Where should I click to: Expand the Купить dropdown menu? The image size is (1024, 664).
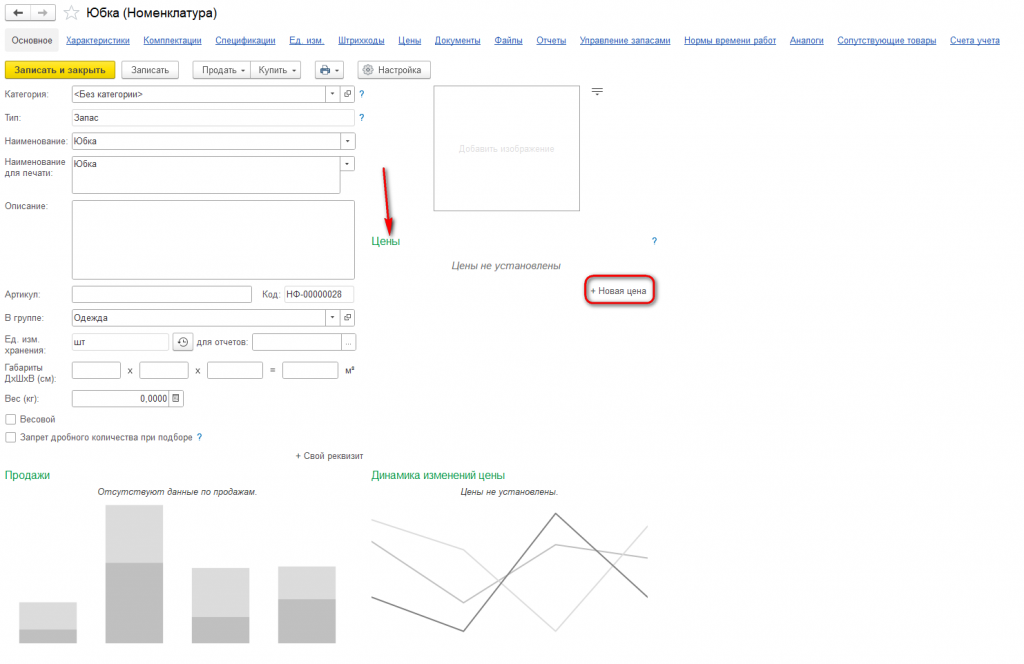pos(276,70)
